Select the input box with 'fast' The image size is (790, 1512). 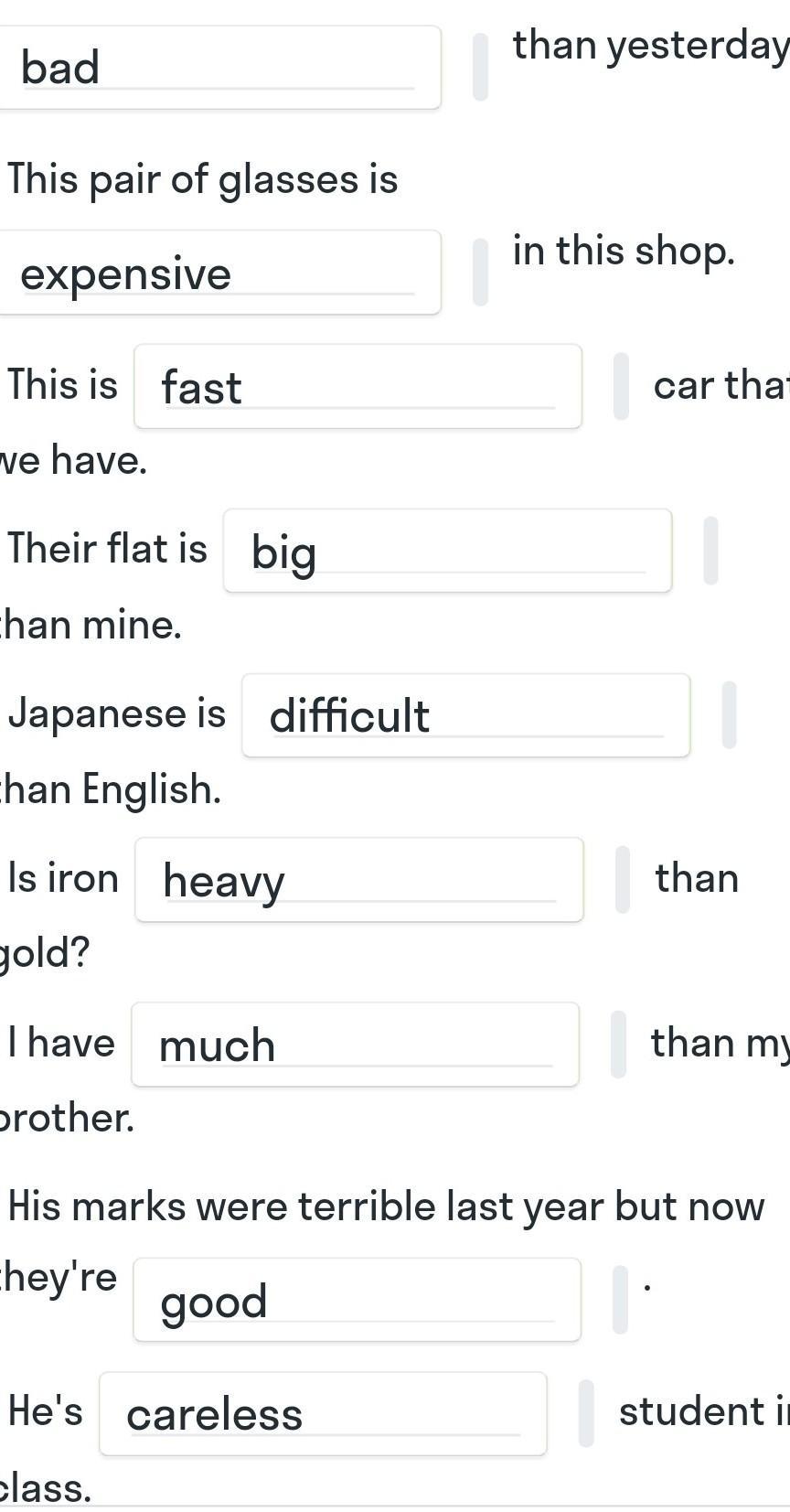click(358, 386)
